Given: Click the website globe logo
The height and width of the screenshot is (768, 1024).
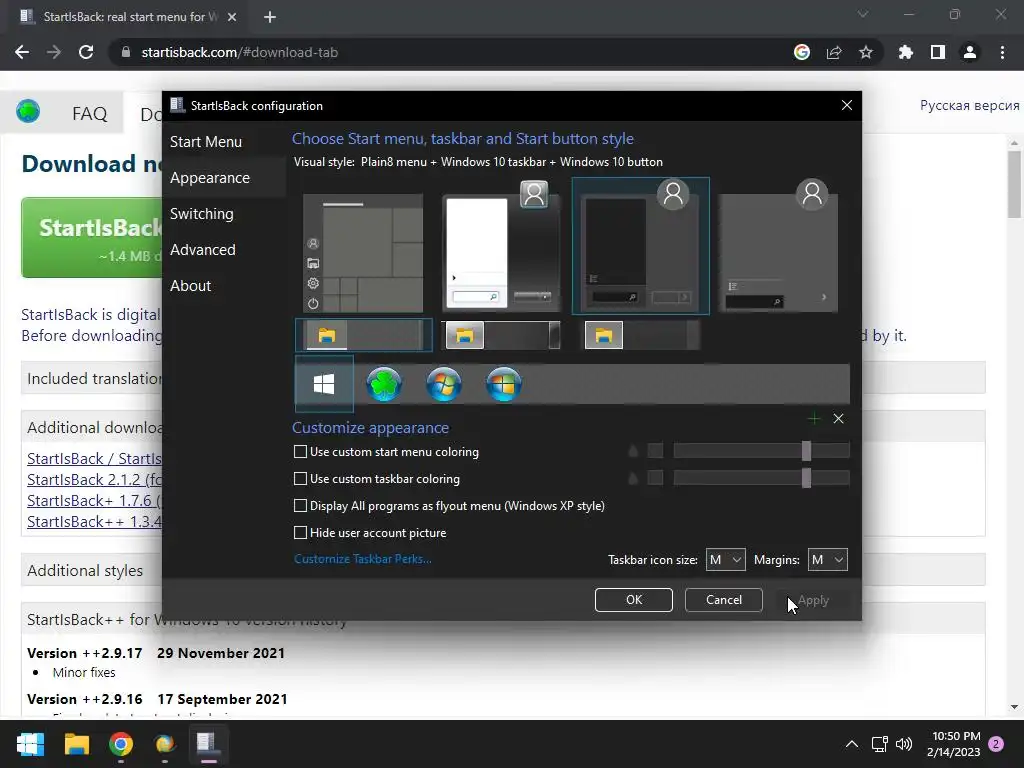Looking at the screenshot, I should pyautogui.click(x=28, y=111).
